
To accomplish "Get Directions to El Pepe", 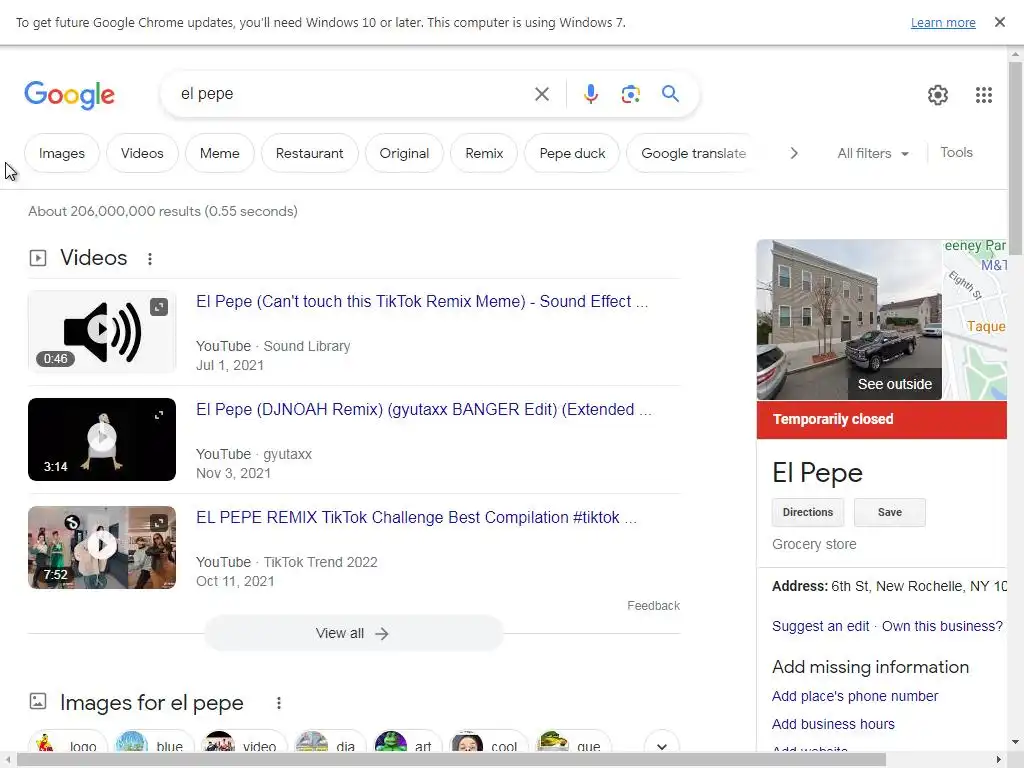I will pyautogui.click(x=808, y=513).
